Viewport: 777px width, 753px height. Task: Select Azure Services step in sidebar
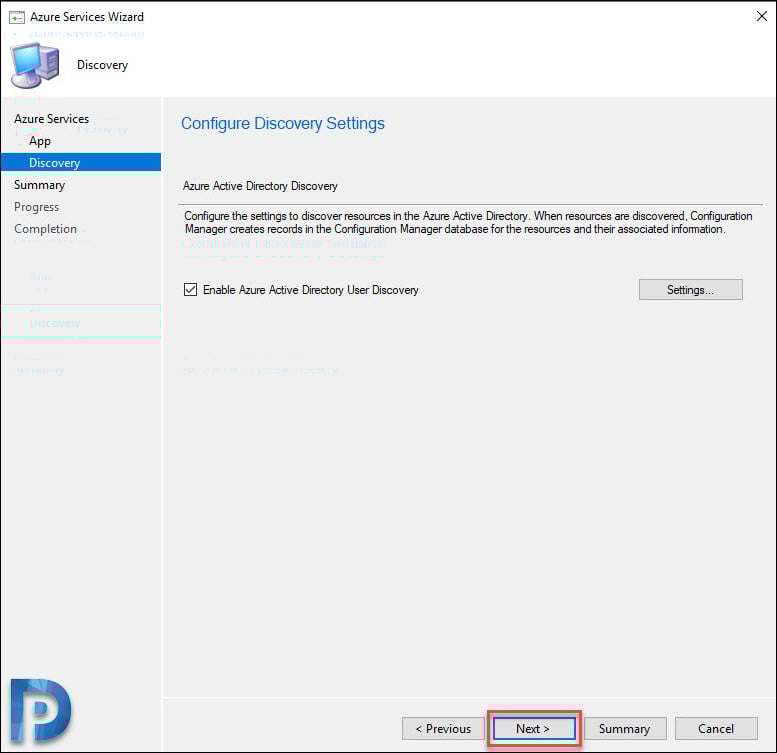52,119
